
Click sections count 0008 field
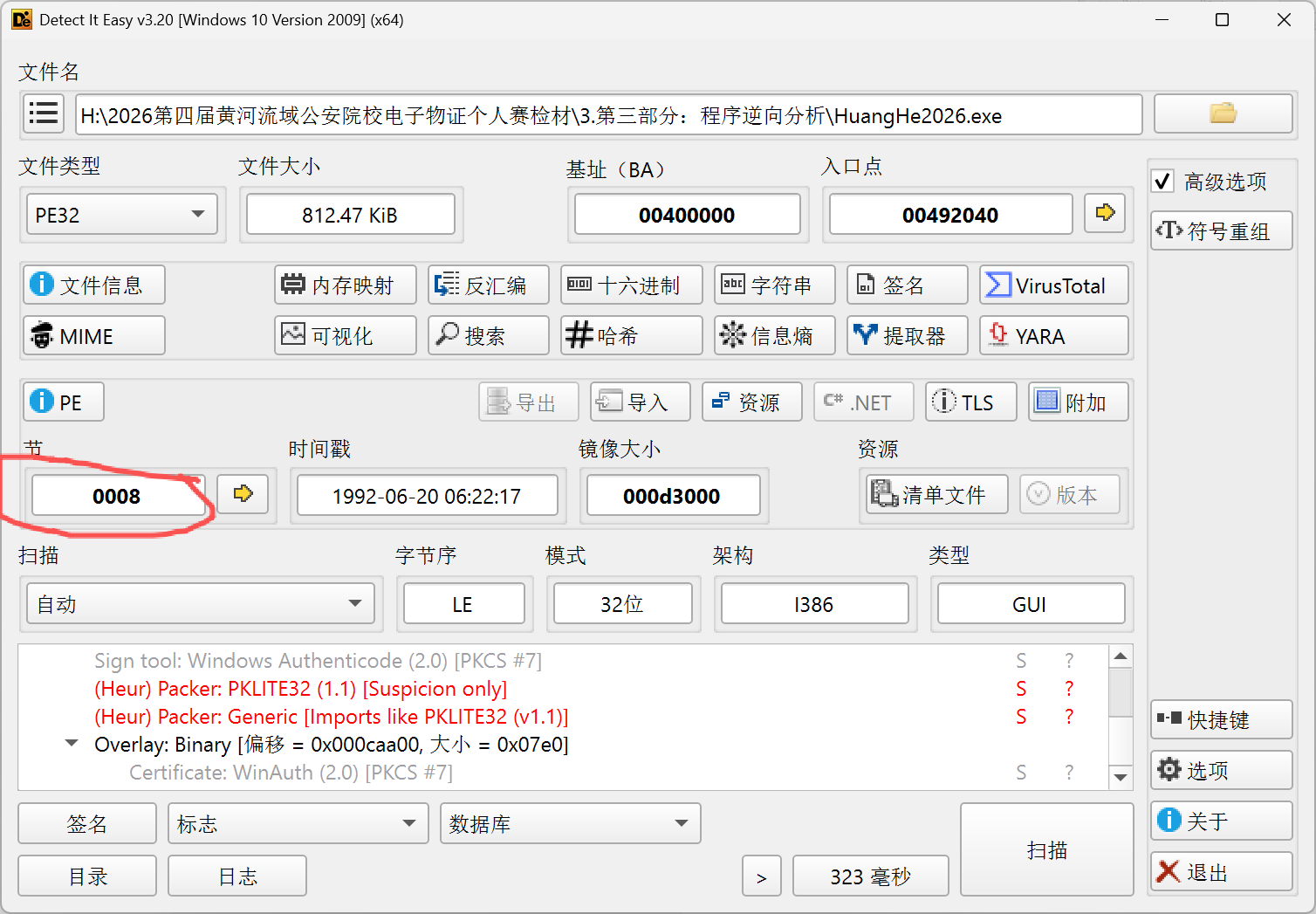tap(119, 496)
